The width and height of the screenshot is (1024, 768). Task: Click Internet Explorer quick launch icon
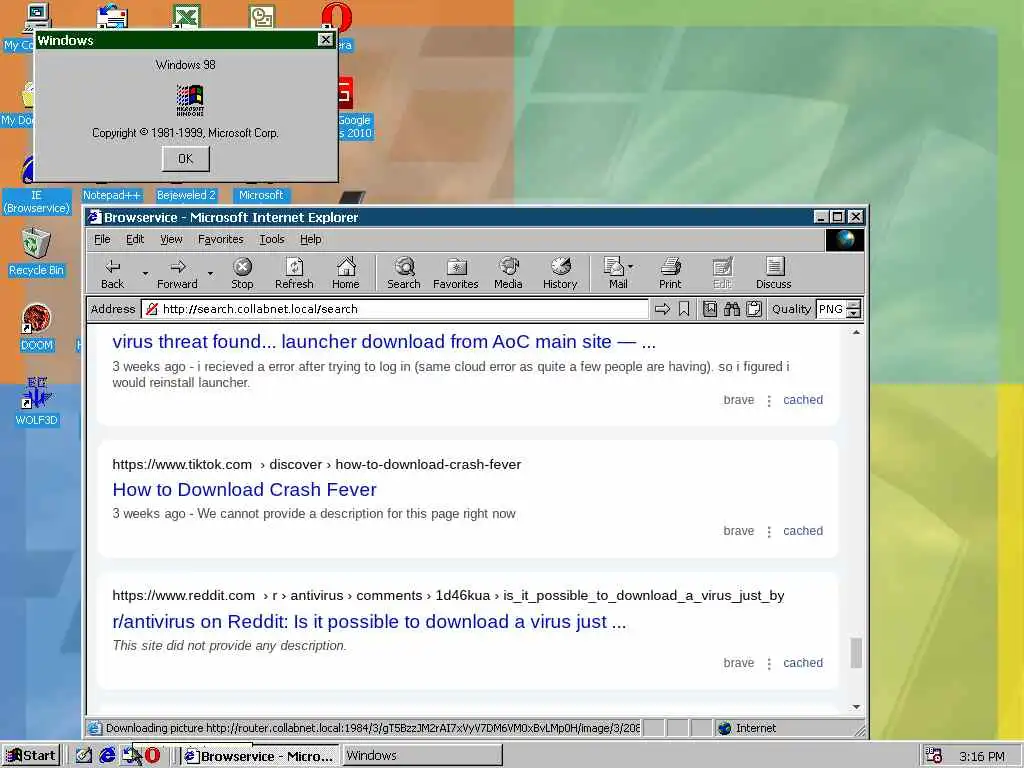[x=107, y=756]
